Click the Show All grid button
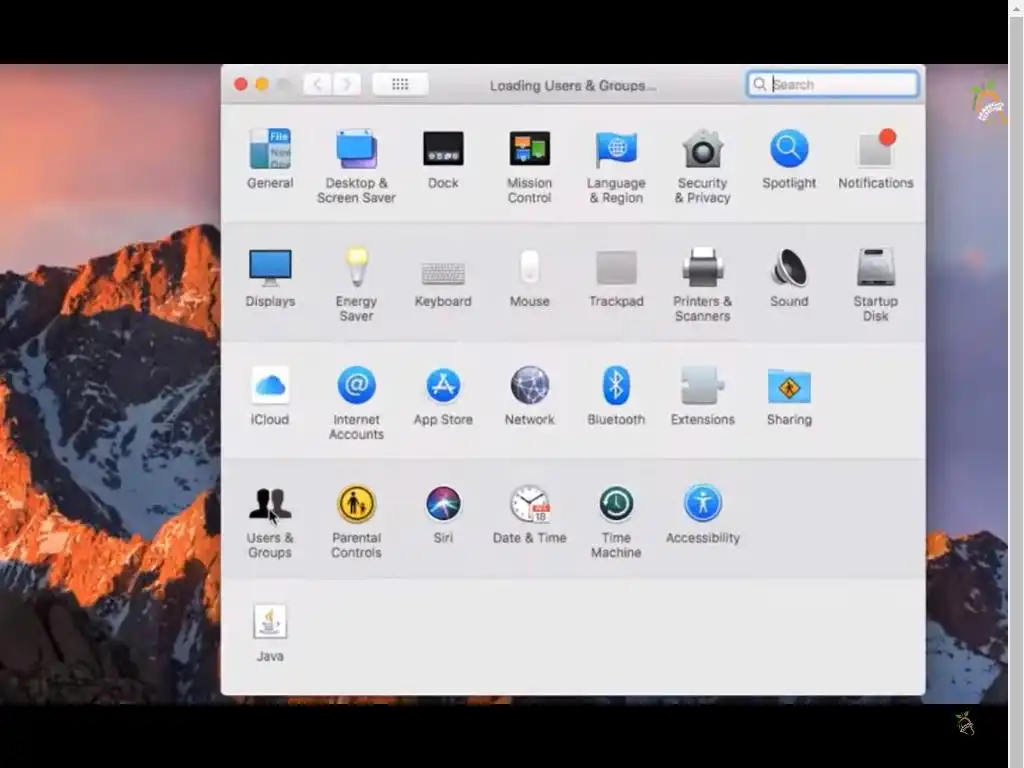The height and width of the screenshot is (768, 1024). tap(400, 84)
